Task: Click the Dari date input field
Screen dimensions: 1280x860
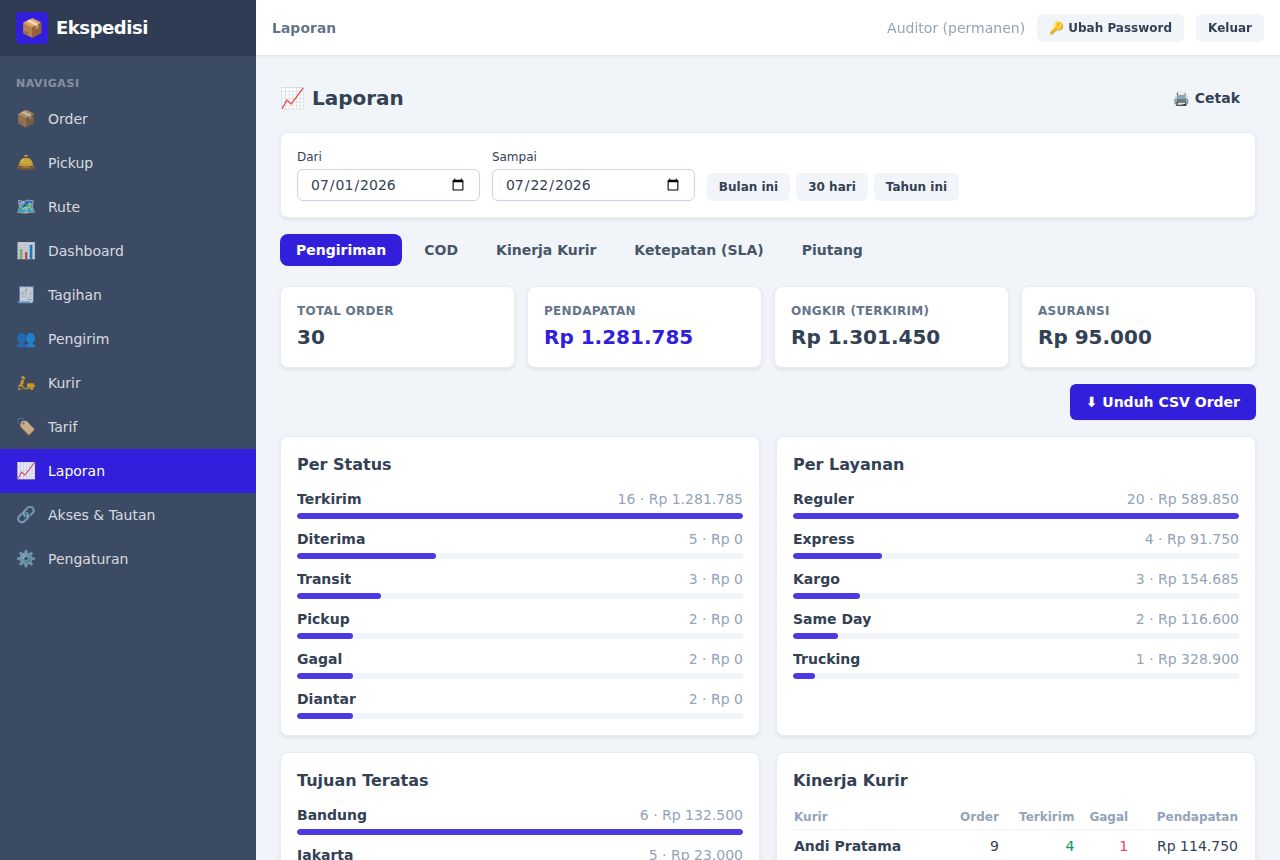Action: pos(388,185)
